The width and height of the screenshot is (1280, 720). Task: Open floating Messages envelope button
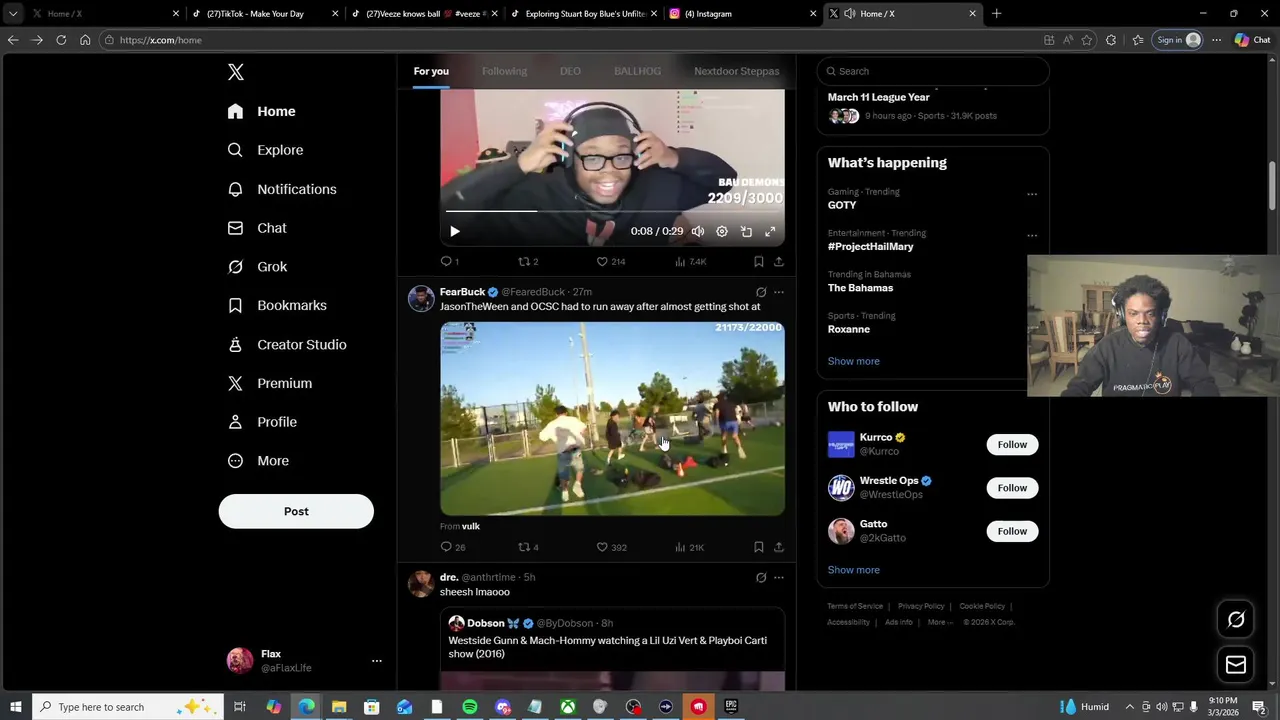click(x=1236, y=664)
